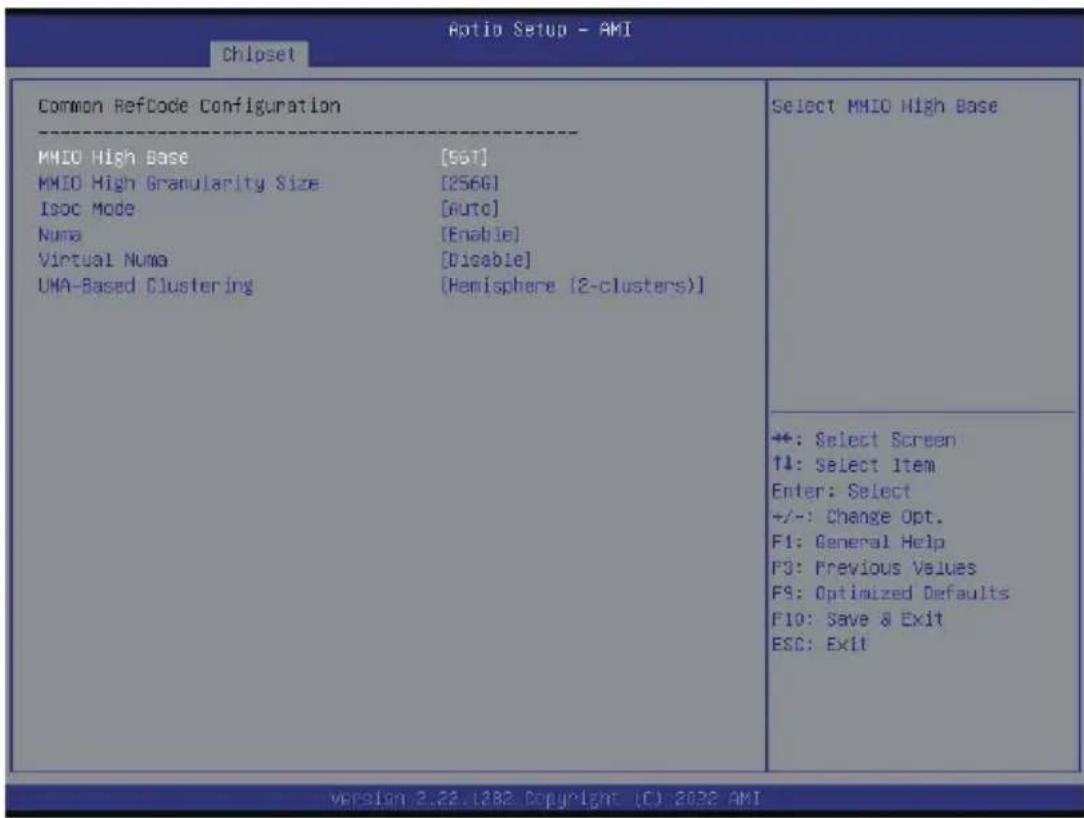The image size is (1084, 818).
Task: Click the Select Screen key hint
Action: coord(863,440)
